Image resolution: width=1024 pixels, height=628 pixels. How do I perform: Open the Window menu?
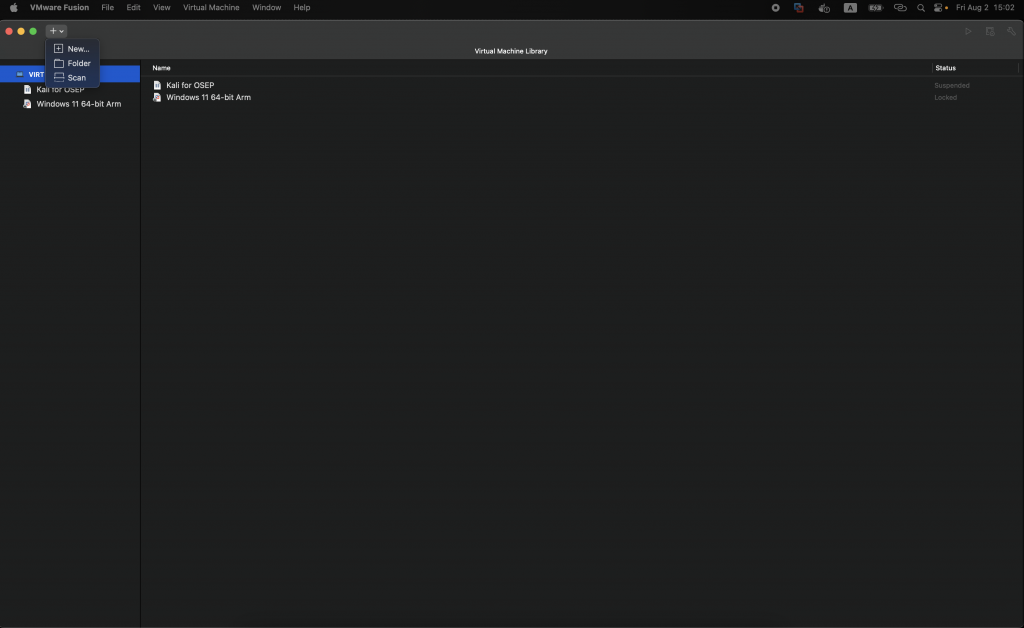pyautogui.click(x=266, y=8)
